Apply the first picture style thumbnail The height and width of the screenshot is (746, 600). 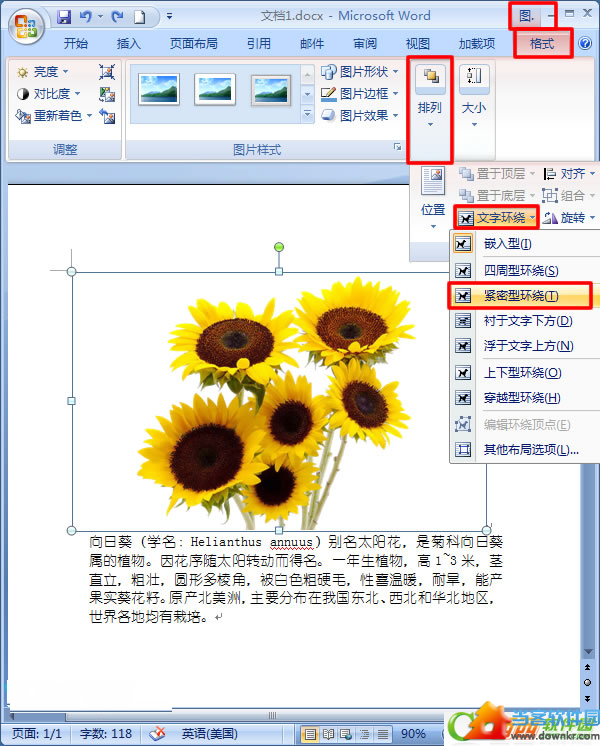[159, 89]
